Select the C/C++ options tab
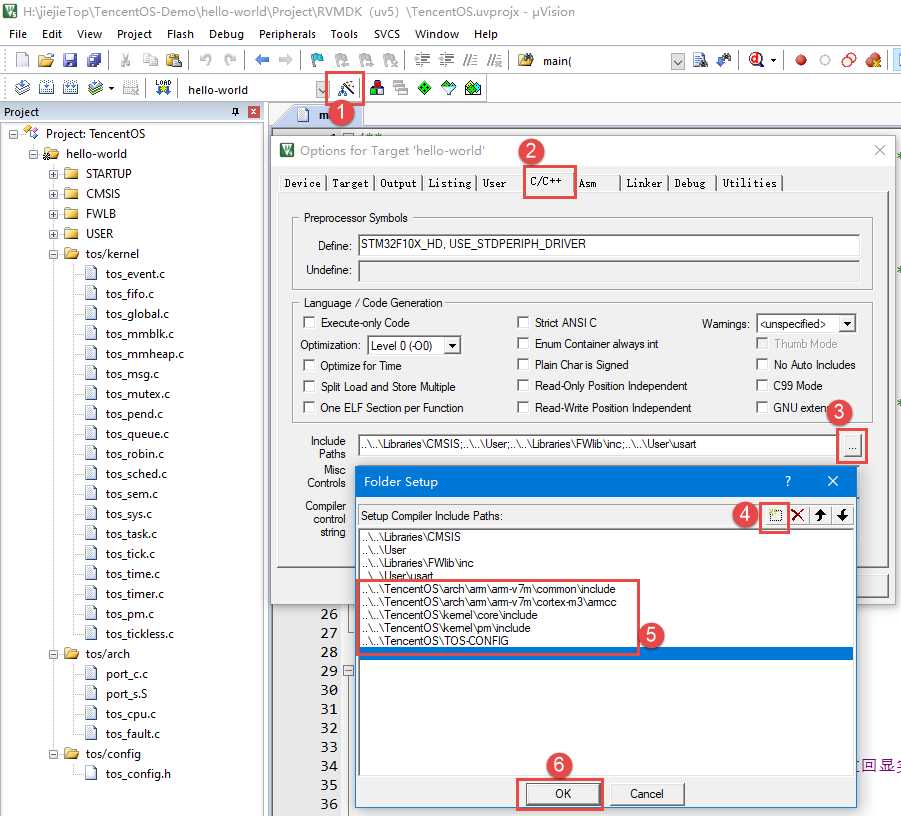This screenshot has height=816, width=901. click(x=546, y=181)
